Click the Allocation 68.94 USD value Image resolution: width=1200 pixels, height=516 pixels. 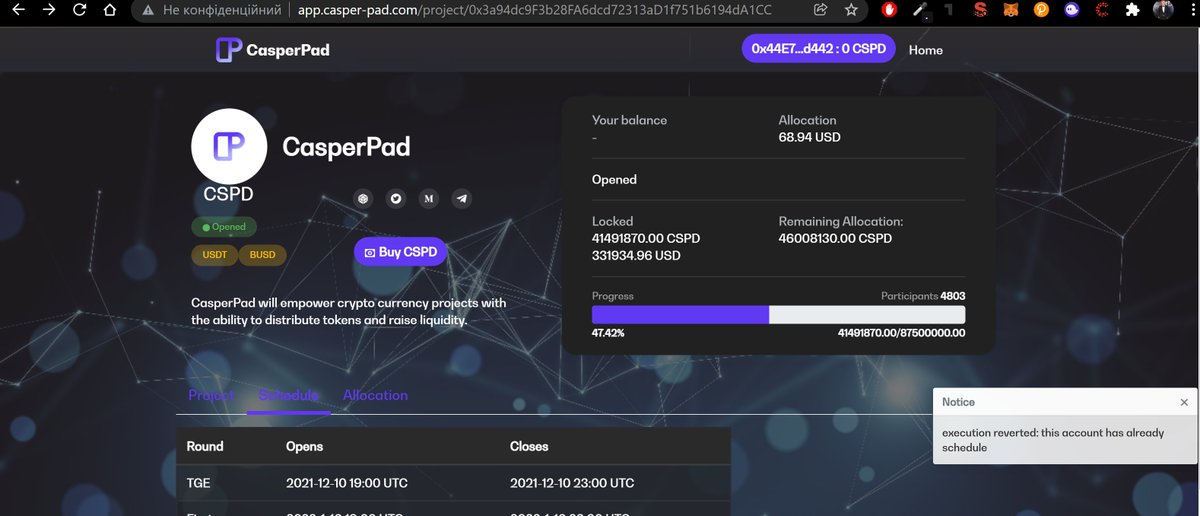[809, 137]
